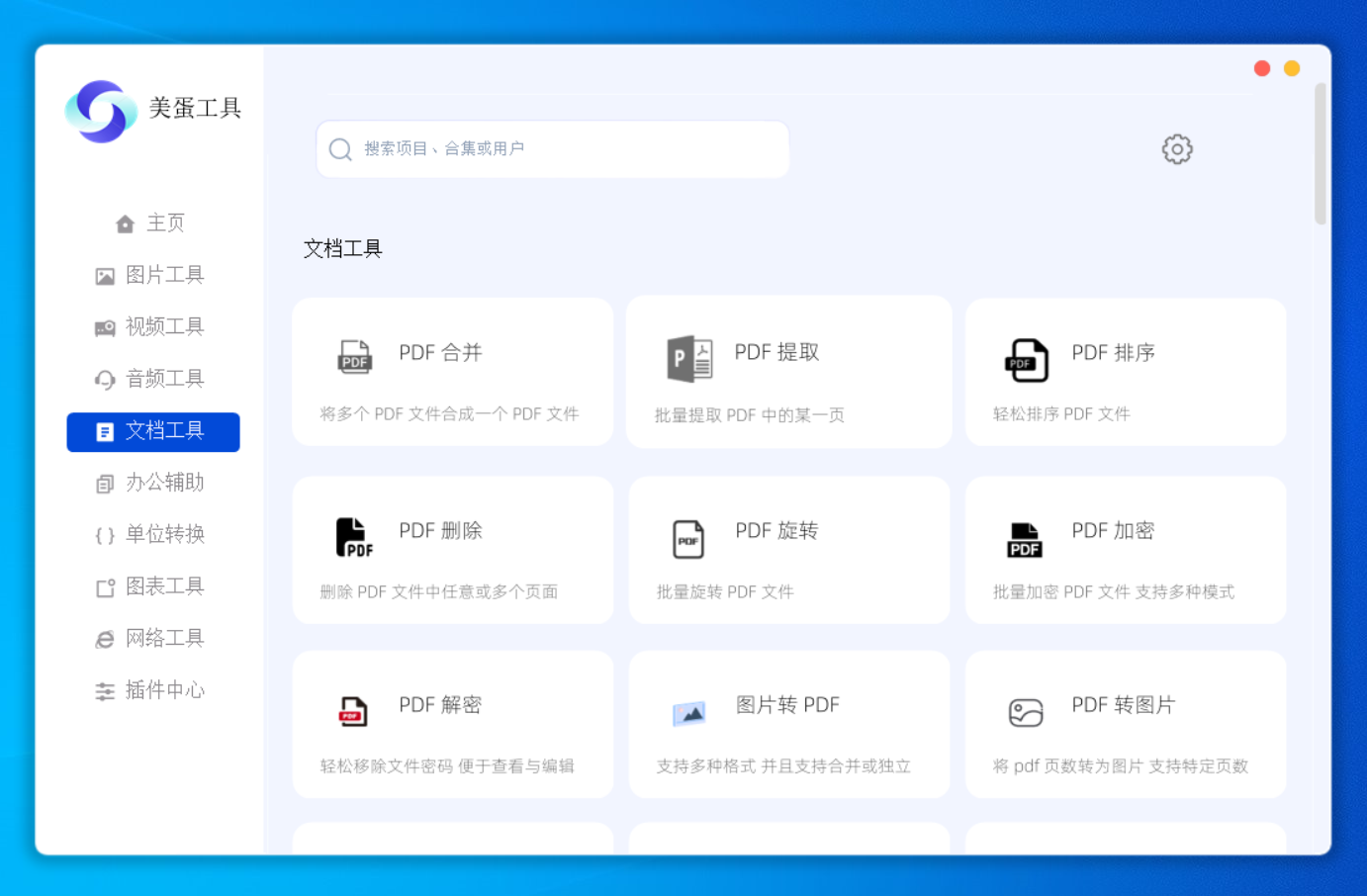
Task: Click the headset icon beside 音频工具
Action: [105, 380]
